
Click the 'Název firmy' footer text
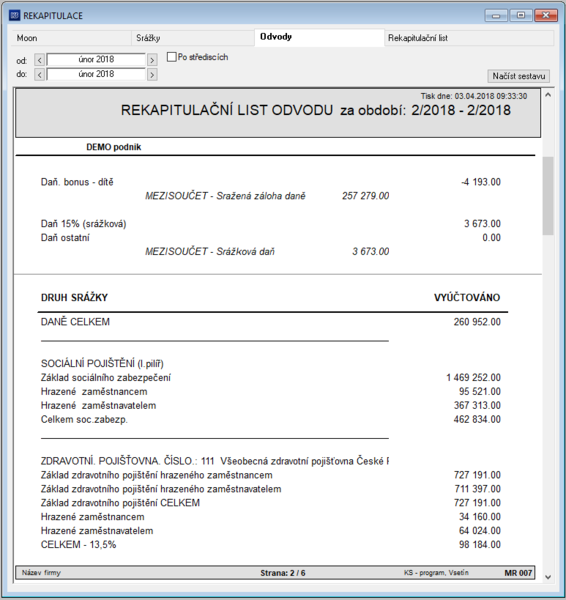[41, 573]
